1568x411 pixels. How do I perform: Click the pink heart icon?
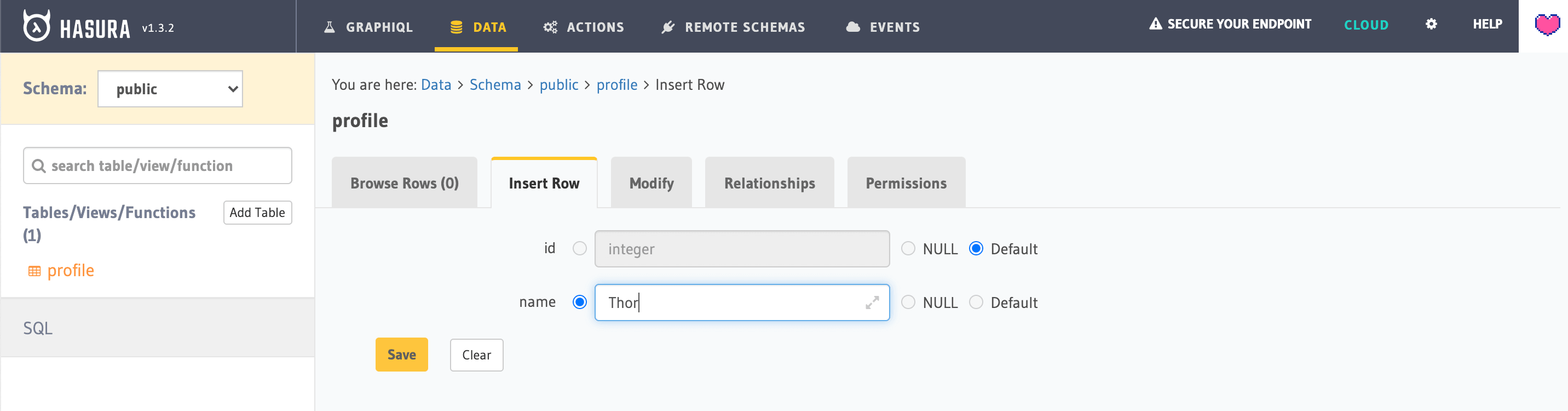[1547, 25]
